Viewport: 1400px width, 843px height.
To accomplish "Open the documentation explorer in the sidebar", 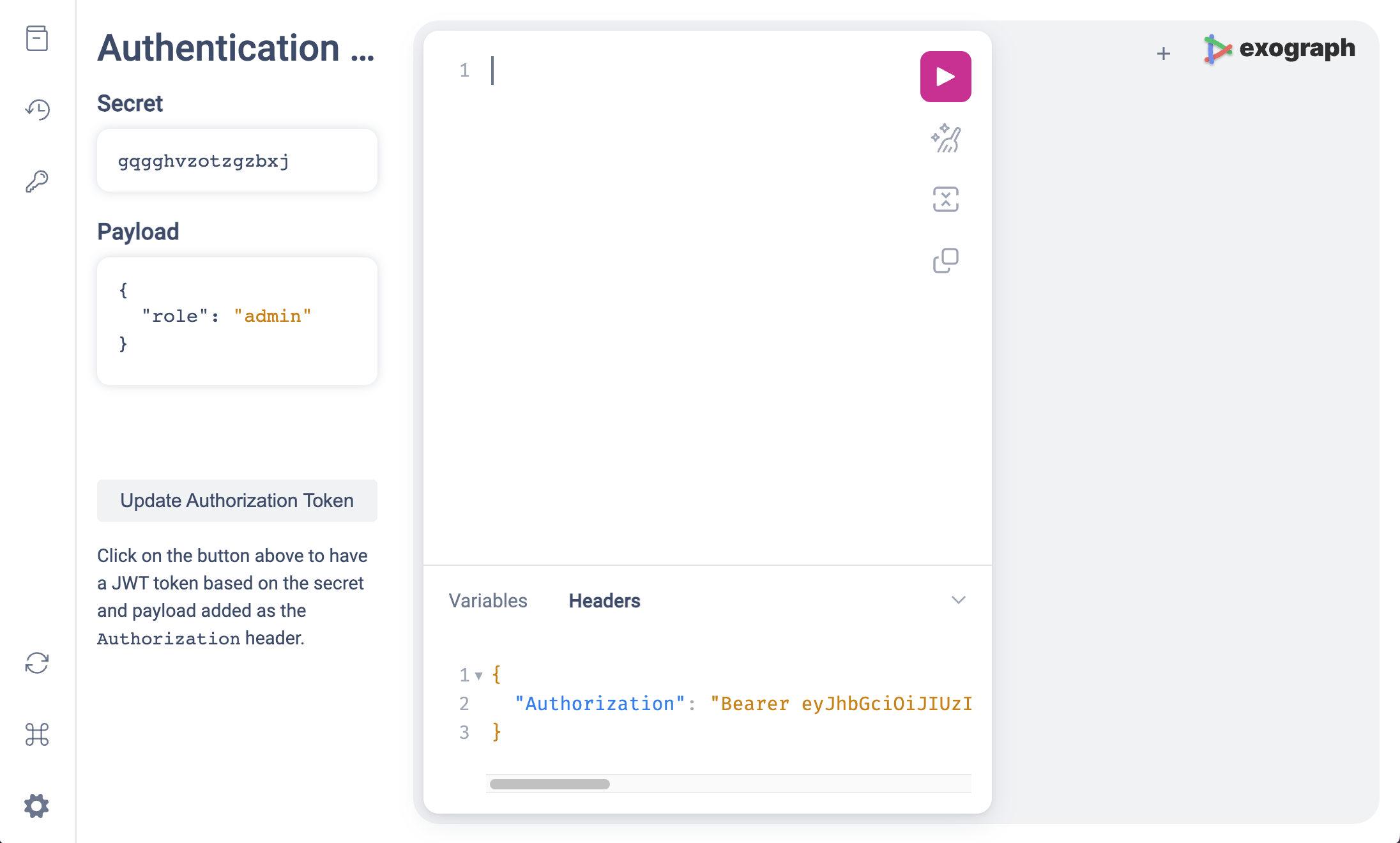I will coord(37,38).
